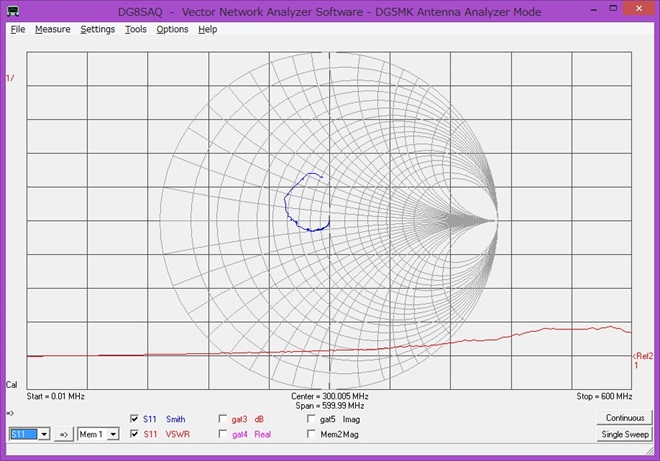The width and height of the screenshot is (660, 461).
Task: Click the Imag display type label
Action: point(351,419)
